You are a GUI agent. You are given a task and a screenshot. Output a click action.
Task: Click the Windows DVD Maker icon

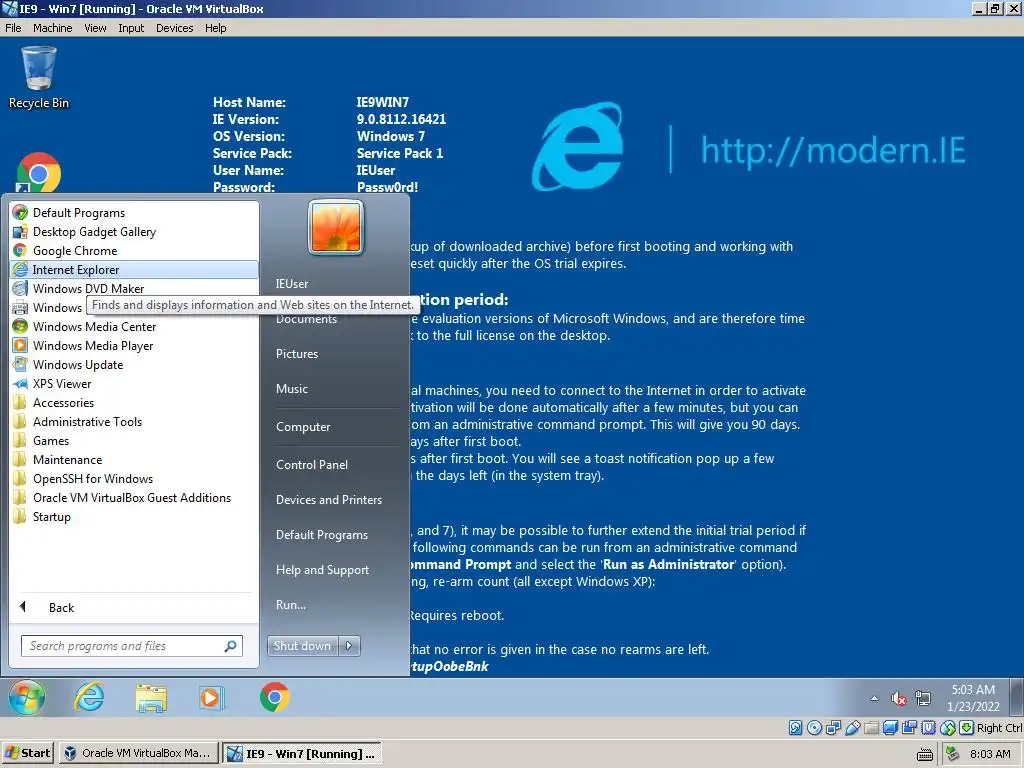click(x=20, y=288)
